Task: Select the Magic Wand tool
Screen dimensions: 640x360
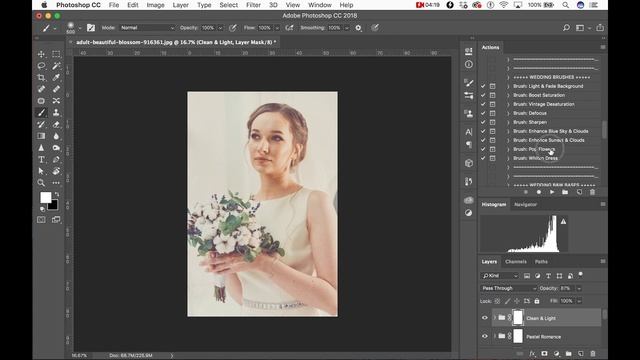Action: pyautogui.click(x=56, y=66)
